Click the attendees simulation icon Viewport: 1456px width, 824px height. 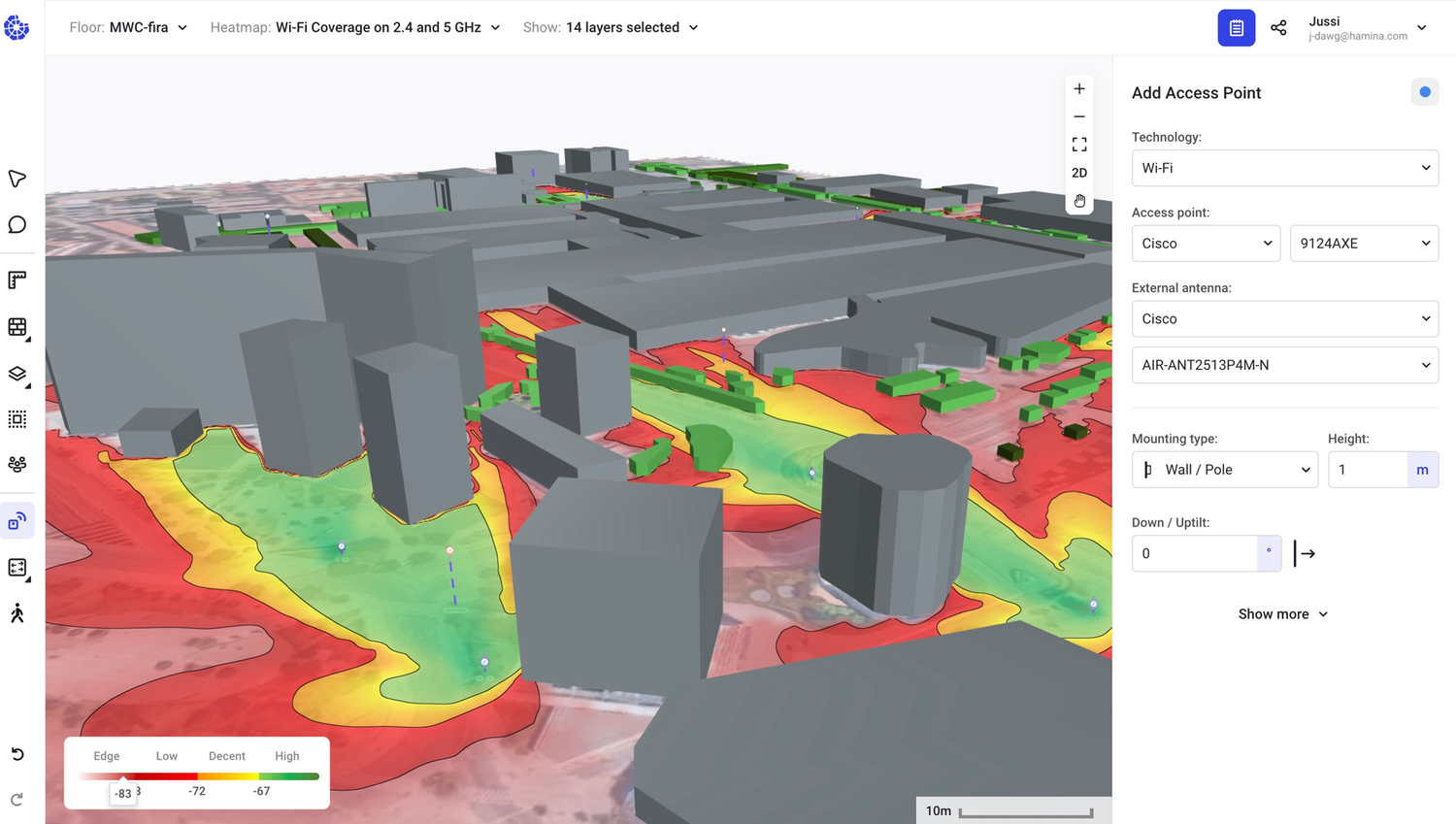17,464
